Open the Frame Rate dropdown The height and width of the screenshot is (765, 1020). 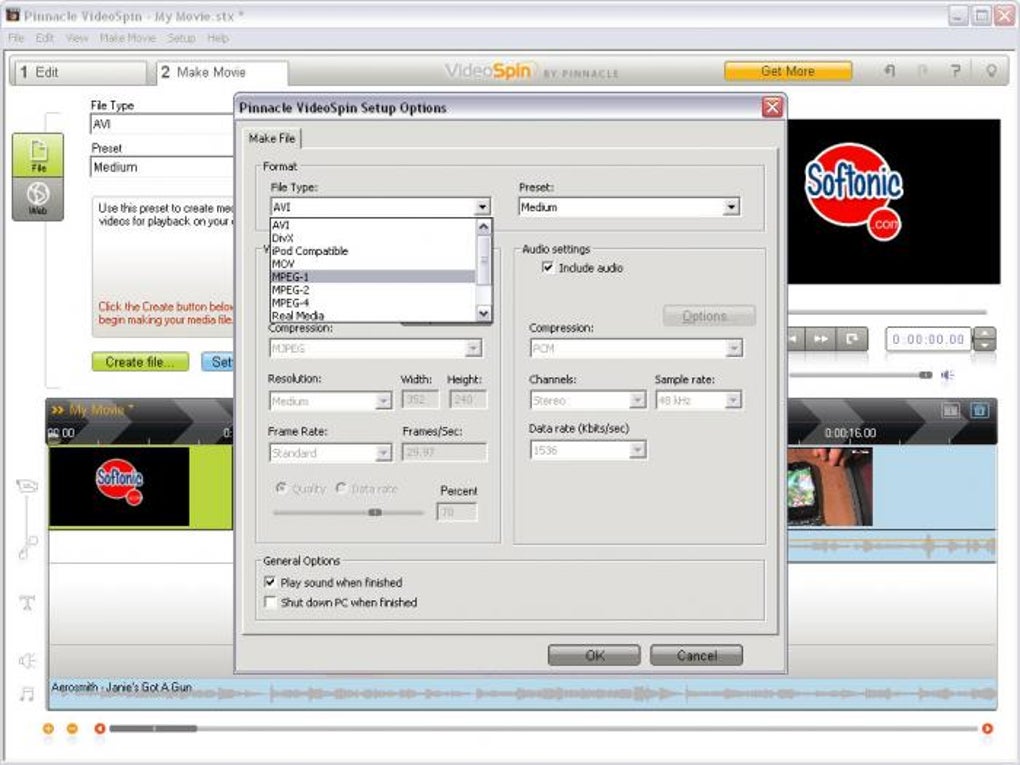pos(383,453)
